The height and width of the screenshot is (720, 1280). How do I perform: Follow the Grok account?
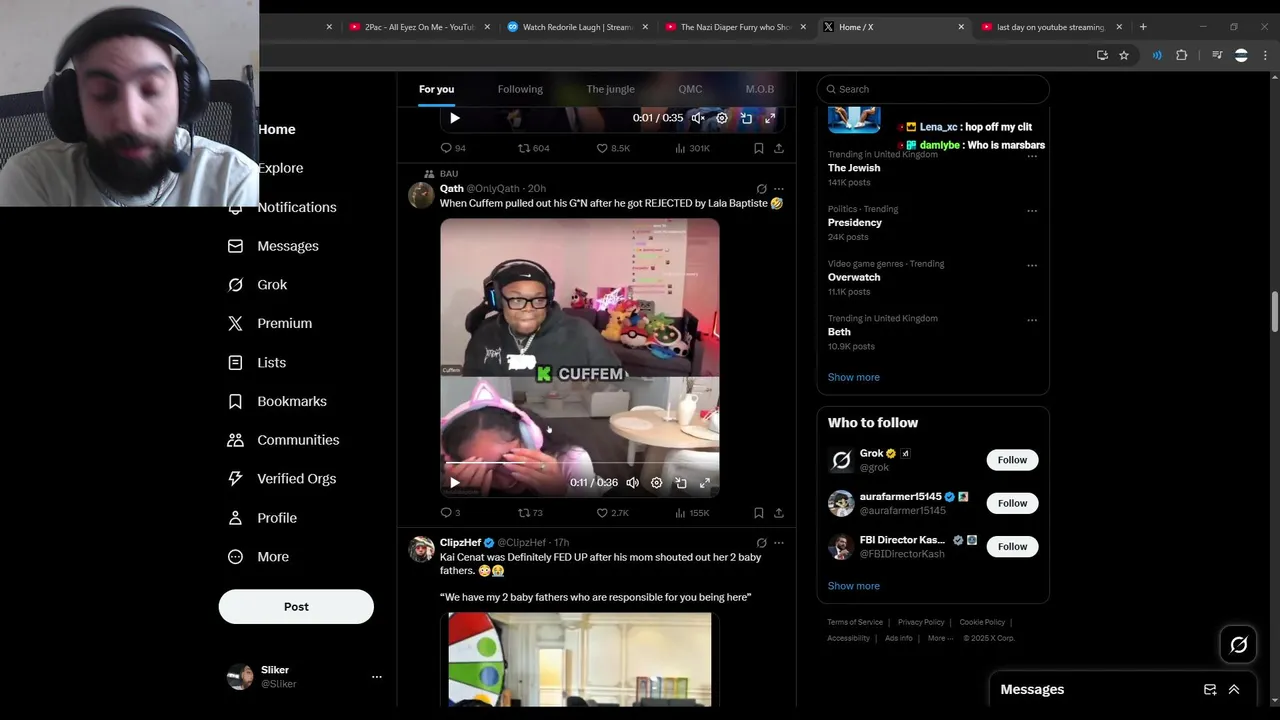(x=1012, y=460)
